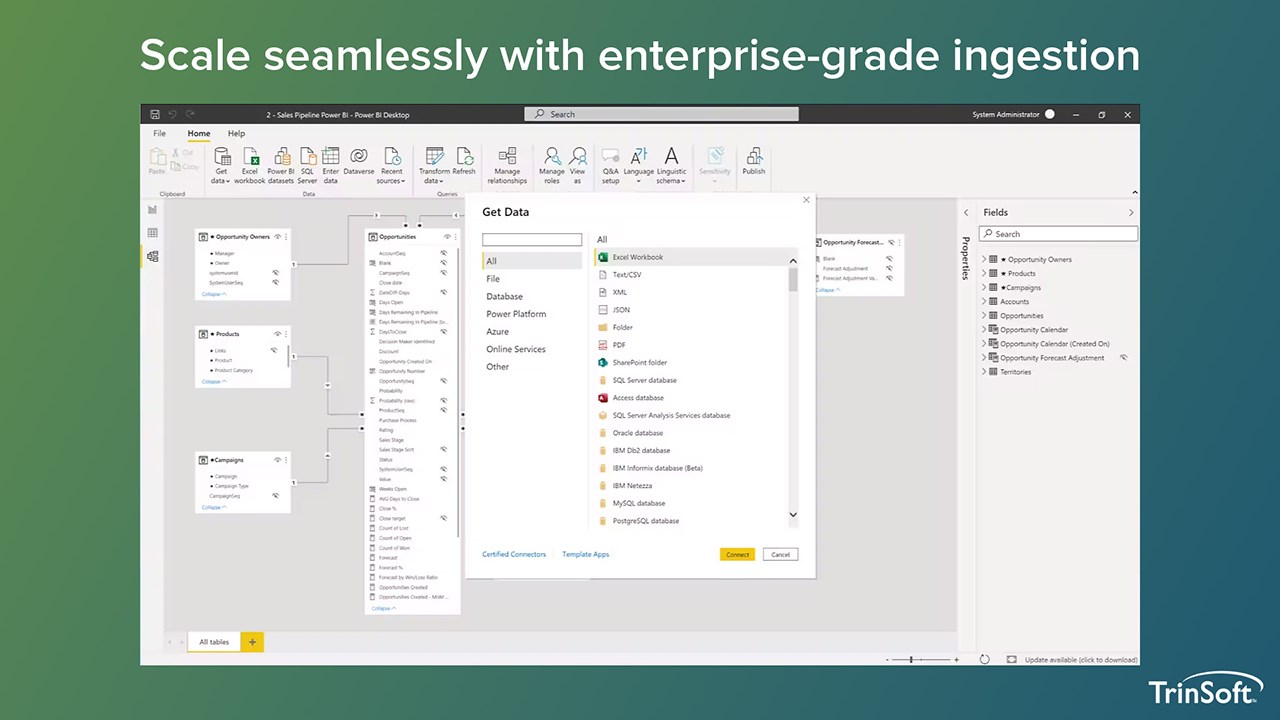1280x720 pixels.
Task: Toggle visibility of AccountSeq in Opportunities table
Action: (x=444, y=253)
